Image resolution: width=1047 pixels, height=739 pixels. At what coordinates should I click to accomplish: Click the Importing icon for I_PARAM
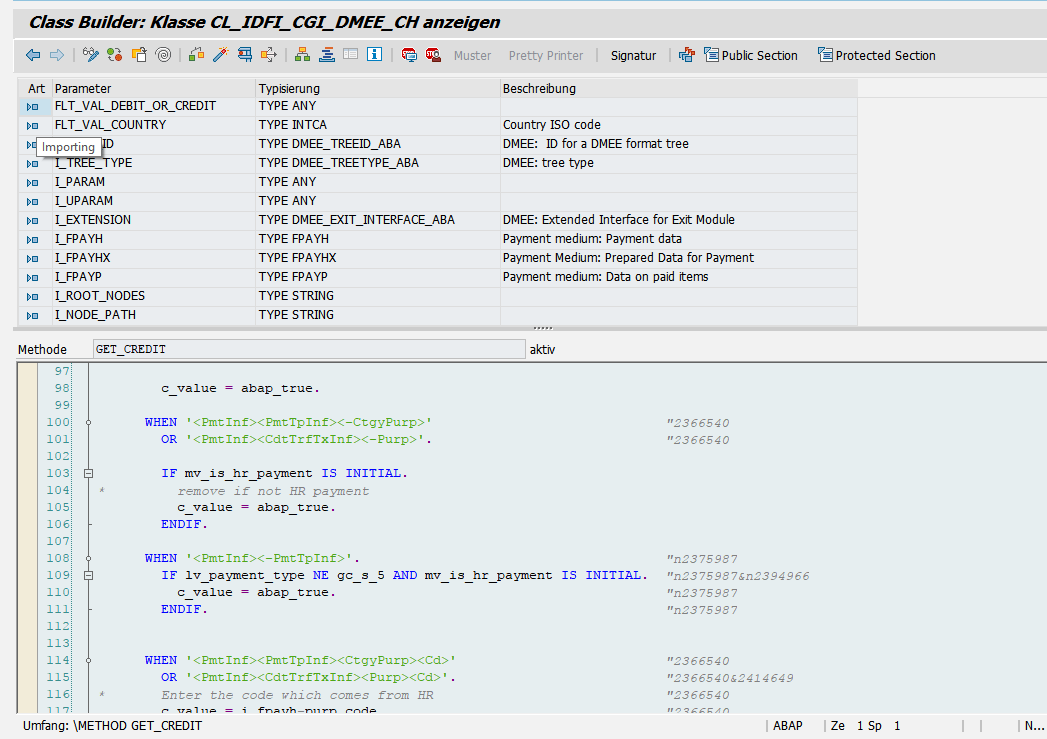[32, 182]
